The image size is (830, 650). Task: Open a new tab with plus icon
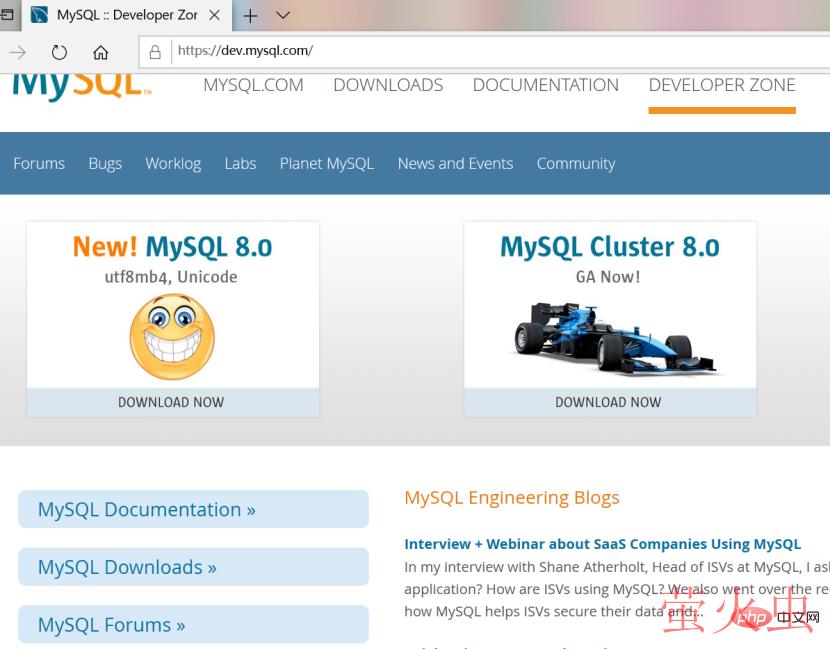click(x=250, y=15)
